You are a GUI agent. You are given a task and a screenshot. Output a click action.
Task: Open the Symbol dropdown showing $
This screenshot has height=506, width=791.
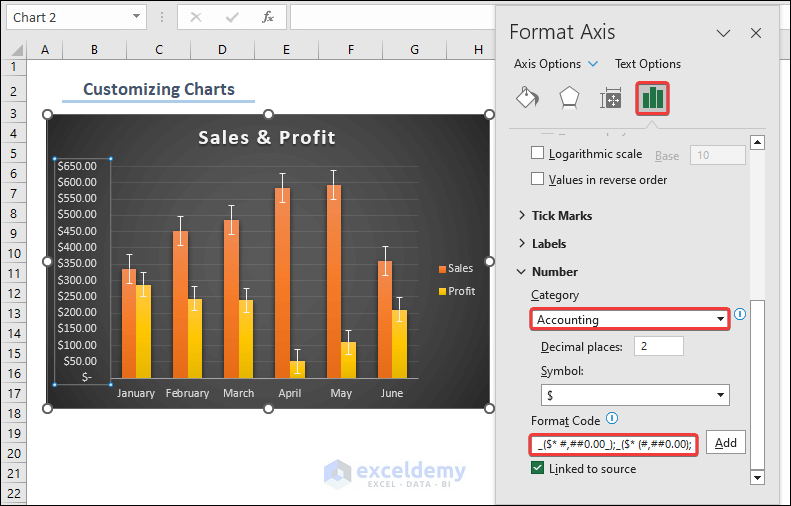click(635, 395)
